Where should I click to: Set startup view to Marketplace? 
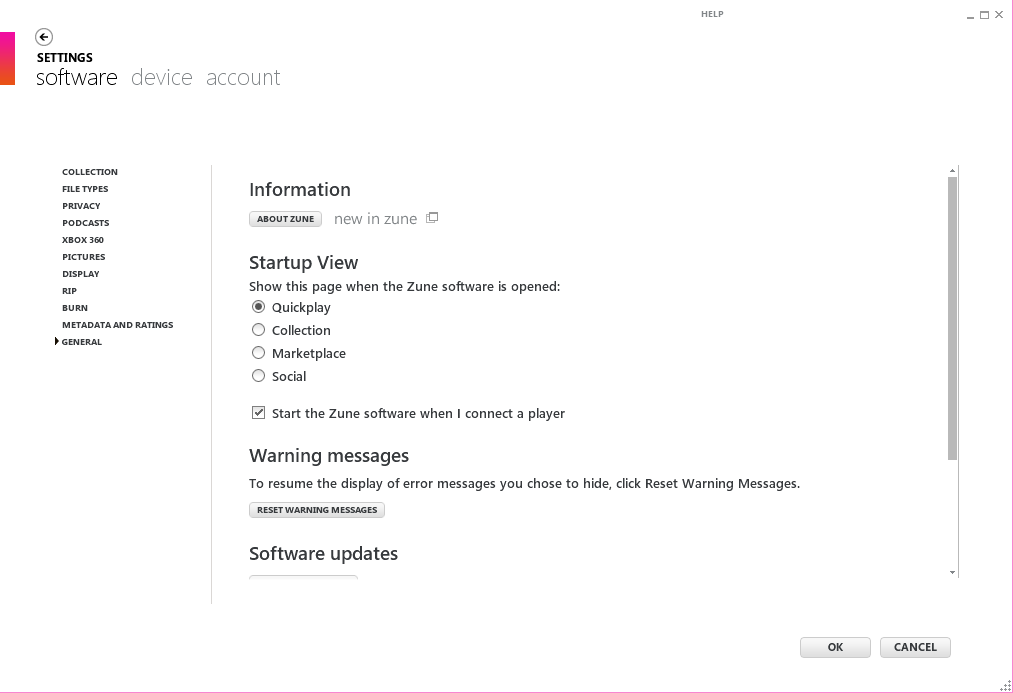(x=259, y=353)
